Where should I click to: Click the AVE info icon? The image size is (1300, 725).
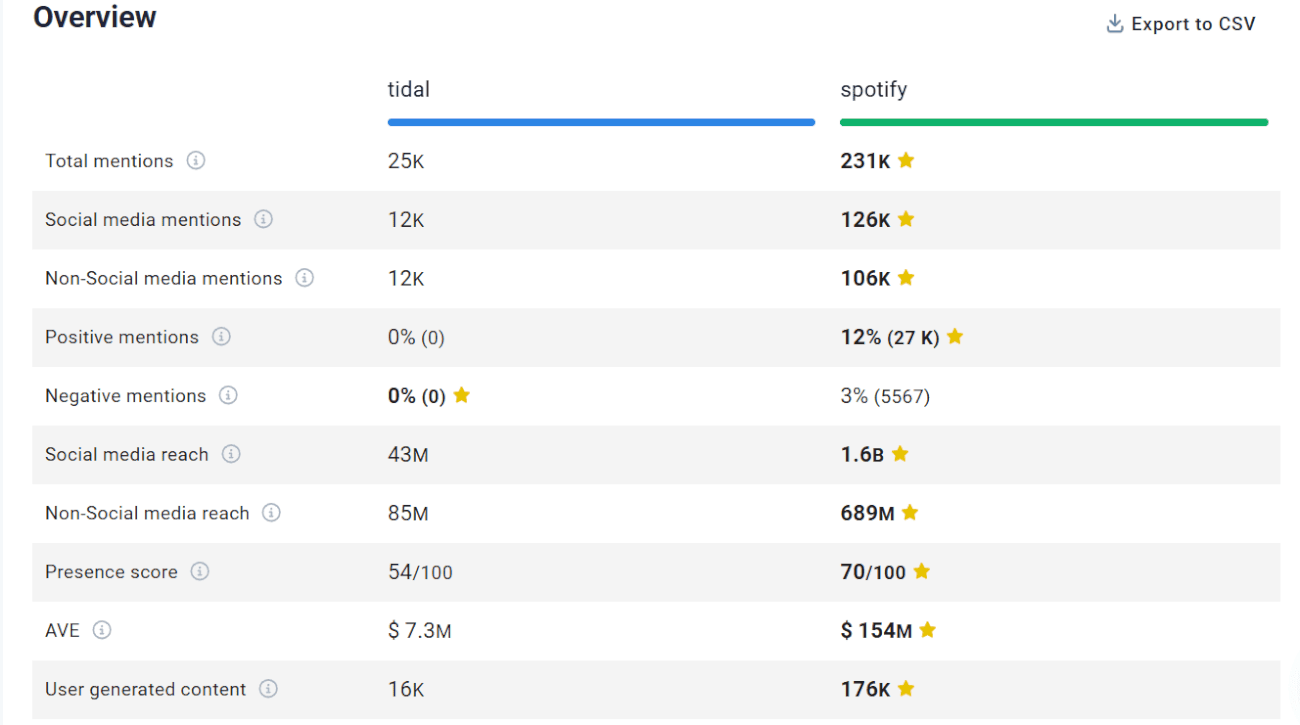pos(100,630)
